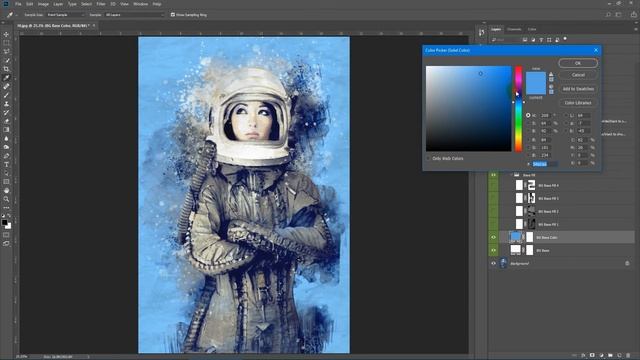Image resolution: width=640 pixels, height=360 pixels.
Task: Click the create new layer icon
Action: click(x=619, y=356)
